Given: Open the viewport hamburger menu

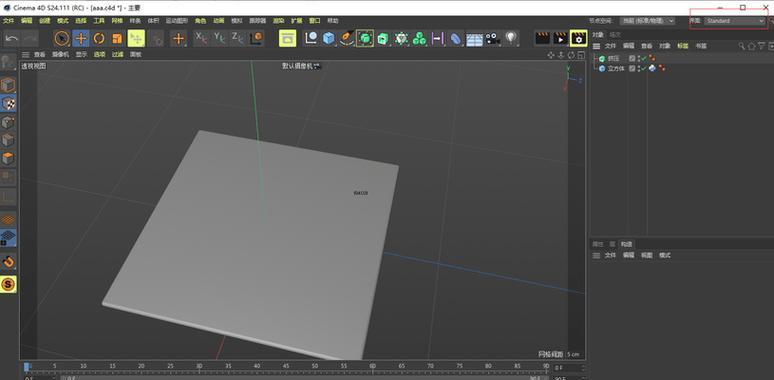Looking at the screenshot, I should coord(25,54).
